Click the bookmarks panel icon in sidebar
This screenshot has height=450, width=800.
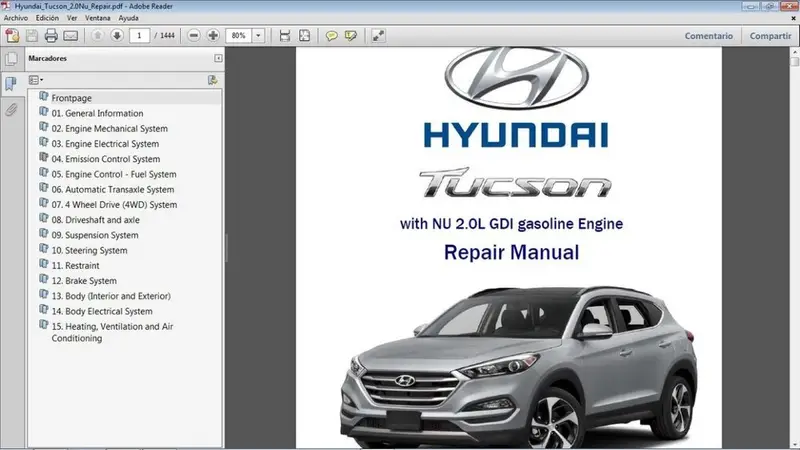coord(11,84)
